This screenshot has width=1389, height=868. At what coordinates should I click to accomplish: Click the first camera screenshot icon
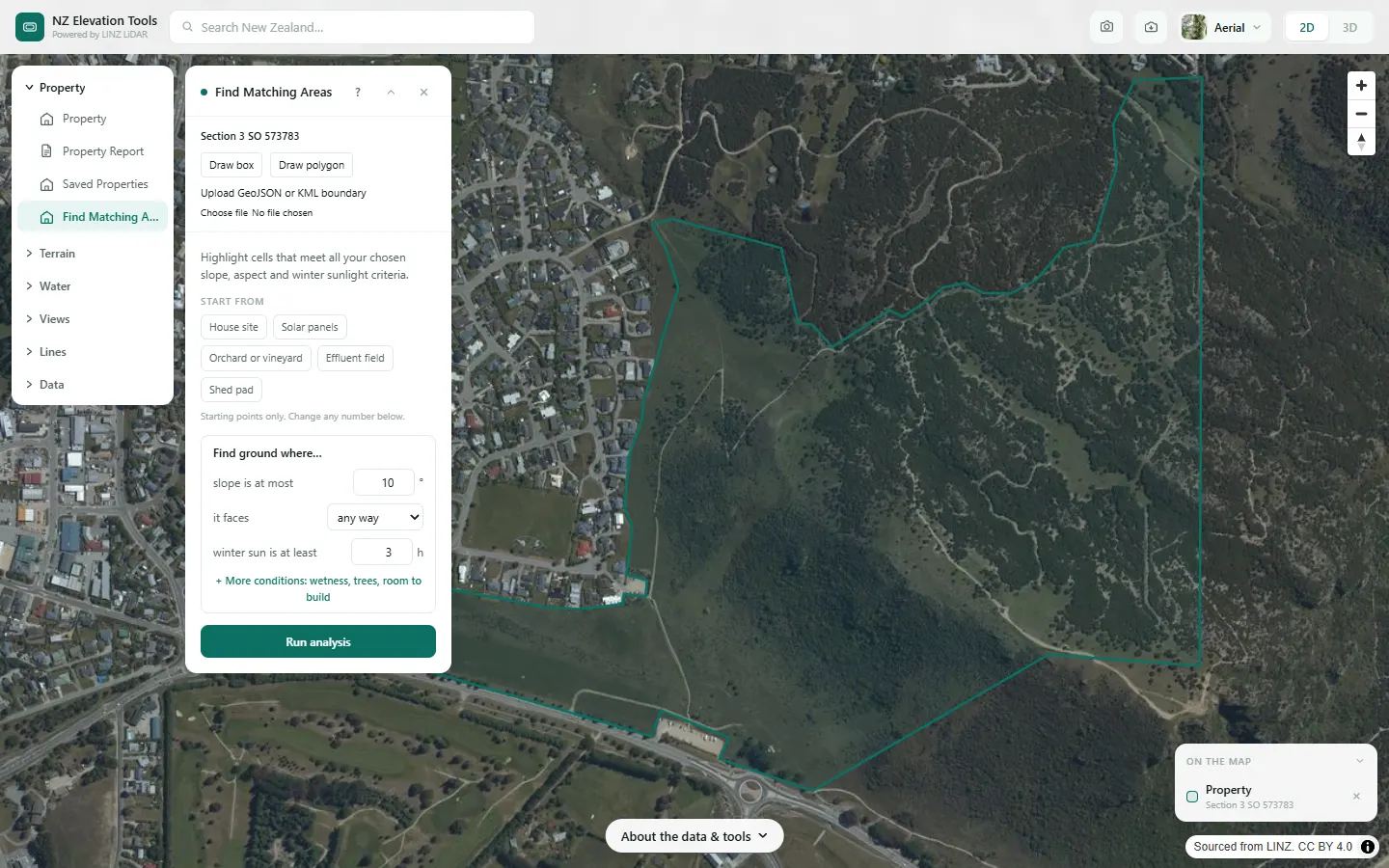coord(1106,27)
